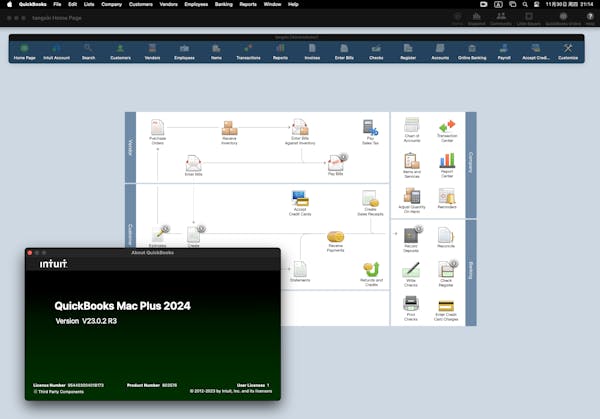Open Write Checks in Banking
The image size is (600, 419).
411,271
